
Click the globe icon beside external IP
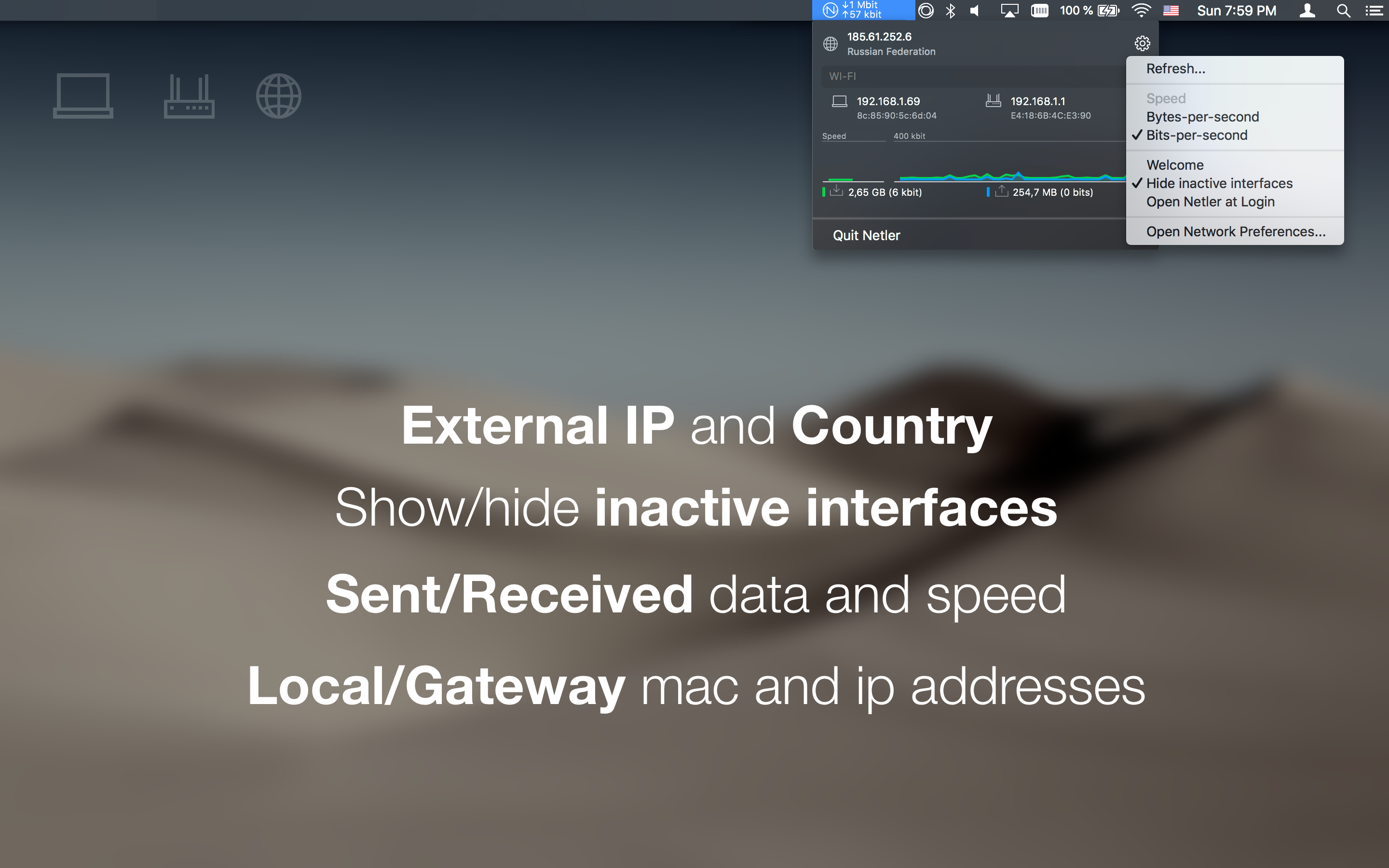pos(831,43)
